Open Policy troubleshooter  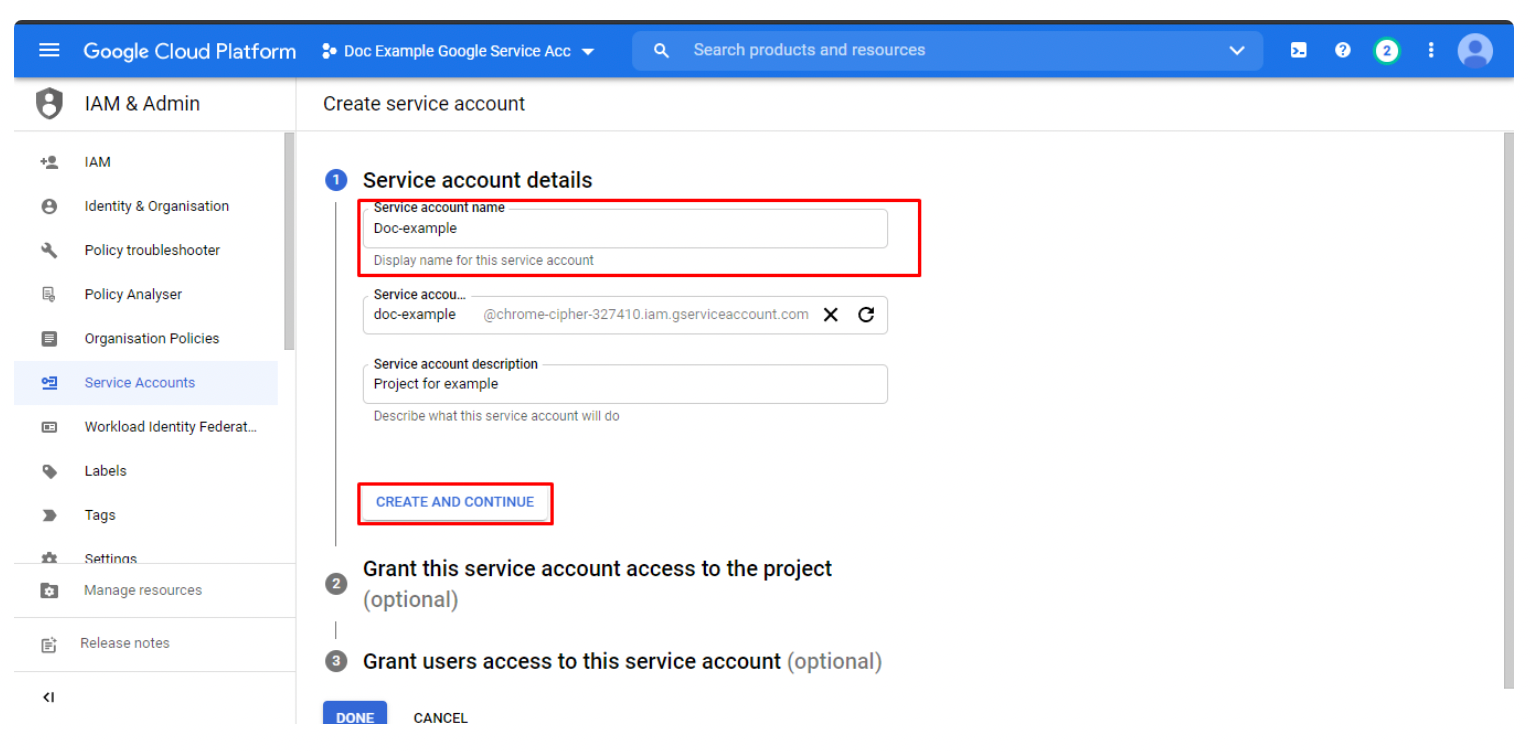click(x=152, y=250)
